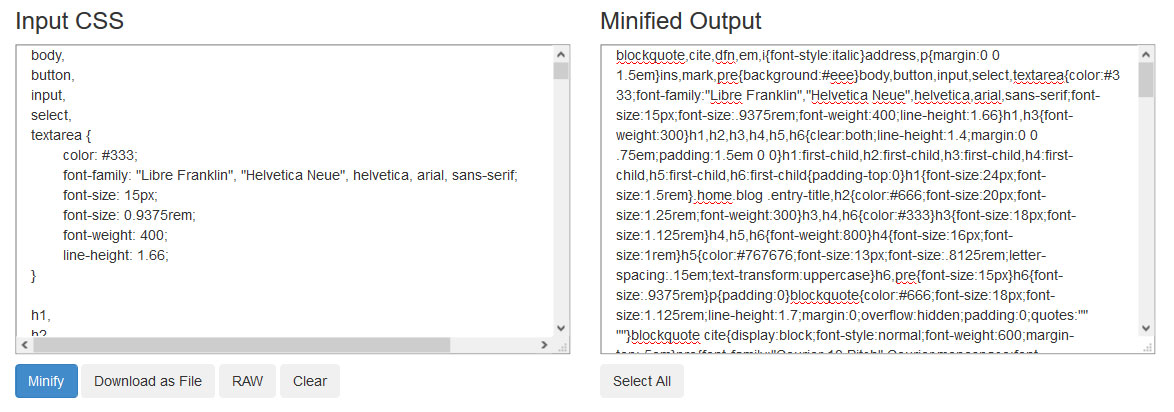The height and width of the screenshot is (412, 1174).
Task: Click the line-height: 1.66 line in input
Action: coord(116,255)
